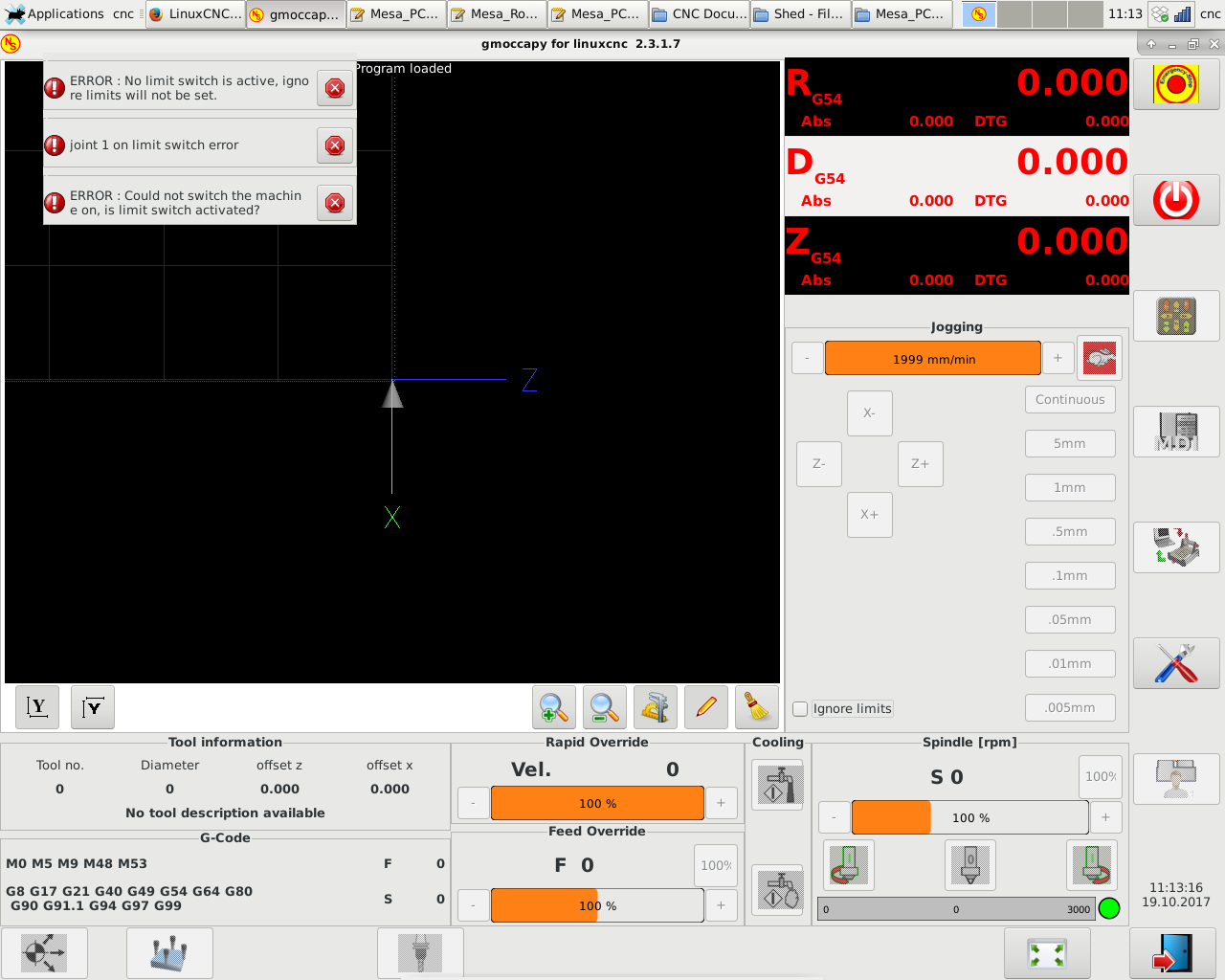Jog Z+ direction
1225x980 pixels.
coord(921,464)
